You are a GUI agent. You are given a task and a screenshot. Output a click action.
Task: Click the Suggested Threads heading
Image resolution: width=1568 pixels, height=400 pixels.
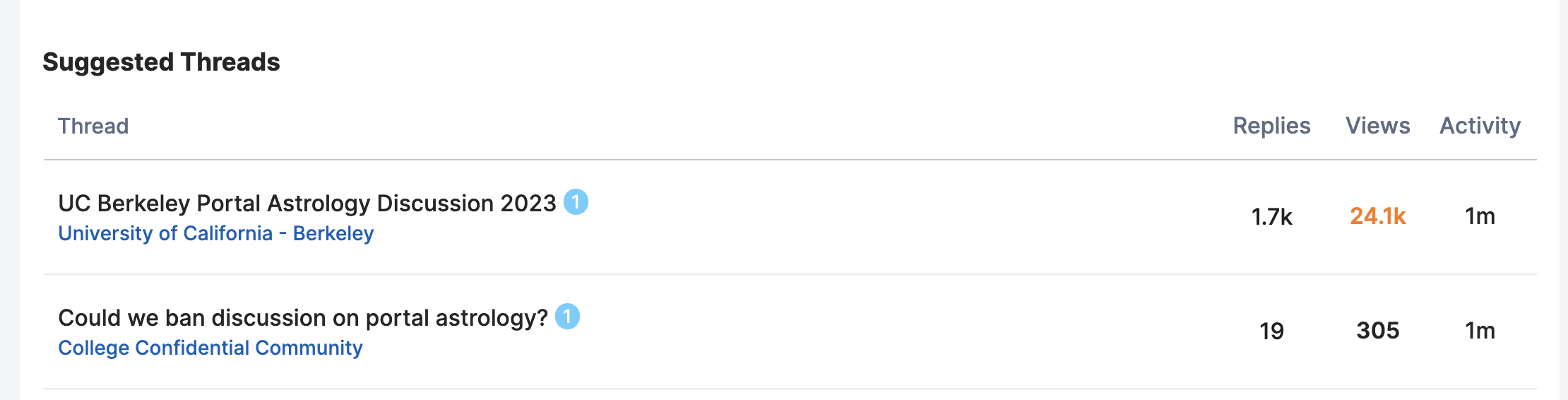click(161, 62)
